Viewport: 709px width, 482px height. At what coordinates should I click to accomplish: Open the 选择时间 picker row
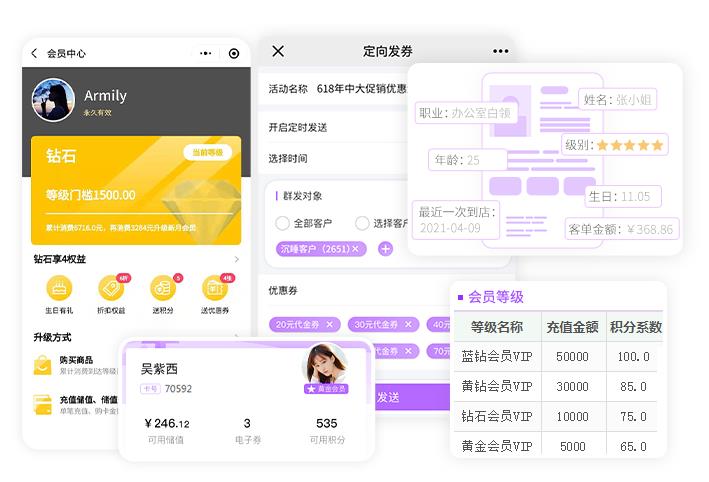pos(330,158)
